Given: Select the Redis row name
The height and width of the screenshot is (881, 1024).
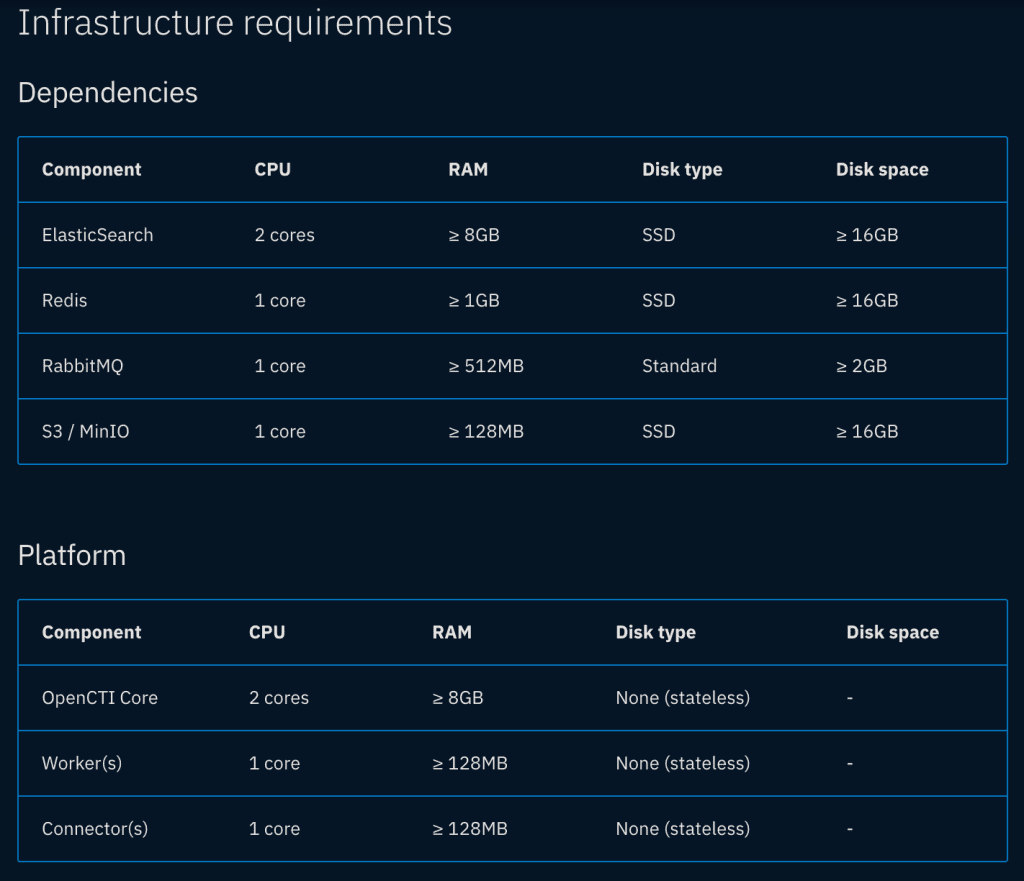Looking at the screenshot, I should 64,301.
